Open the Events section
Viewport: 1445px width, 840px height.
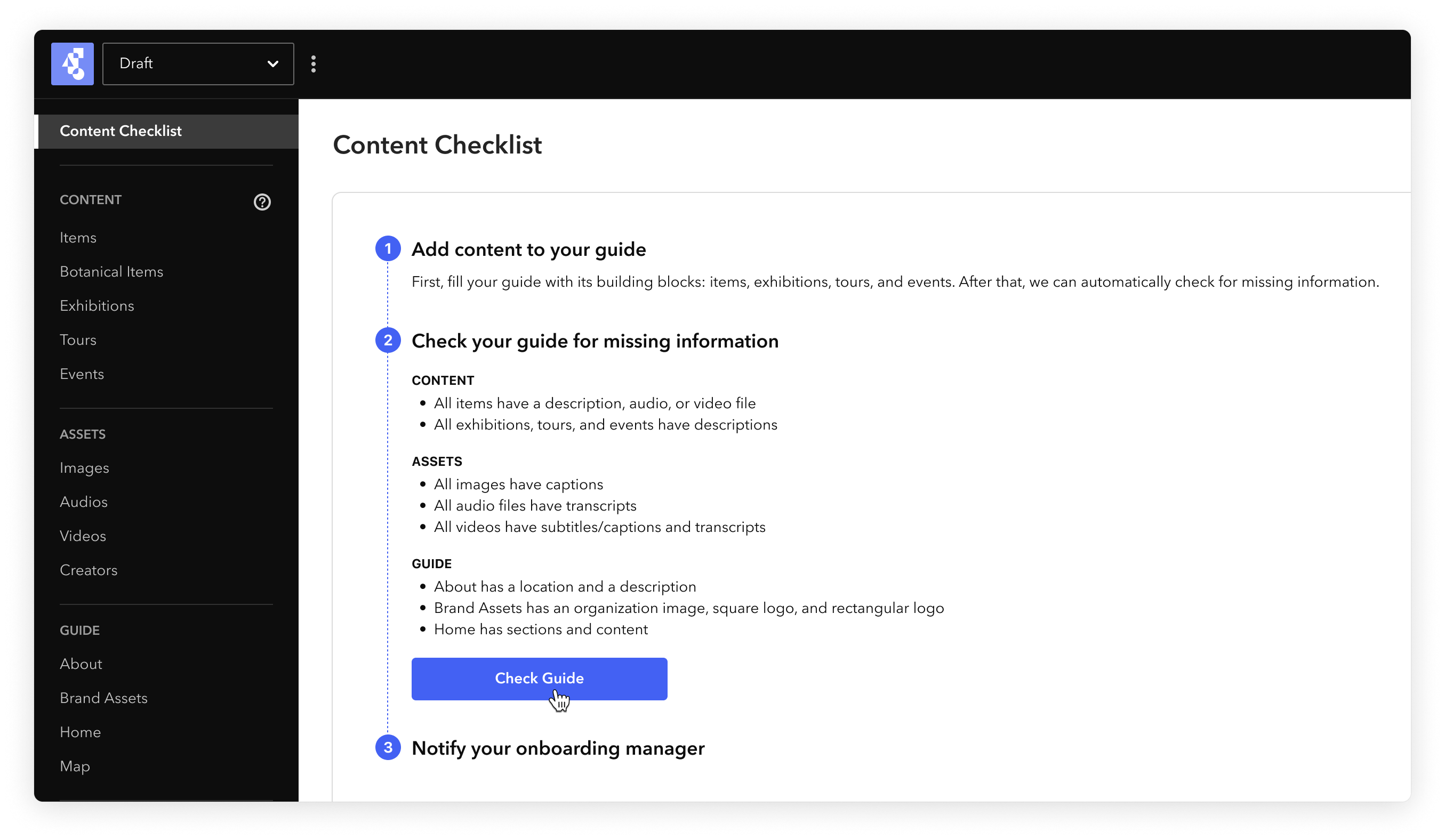[x=82, y=374]
